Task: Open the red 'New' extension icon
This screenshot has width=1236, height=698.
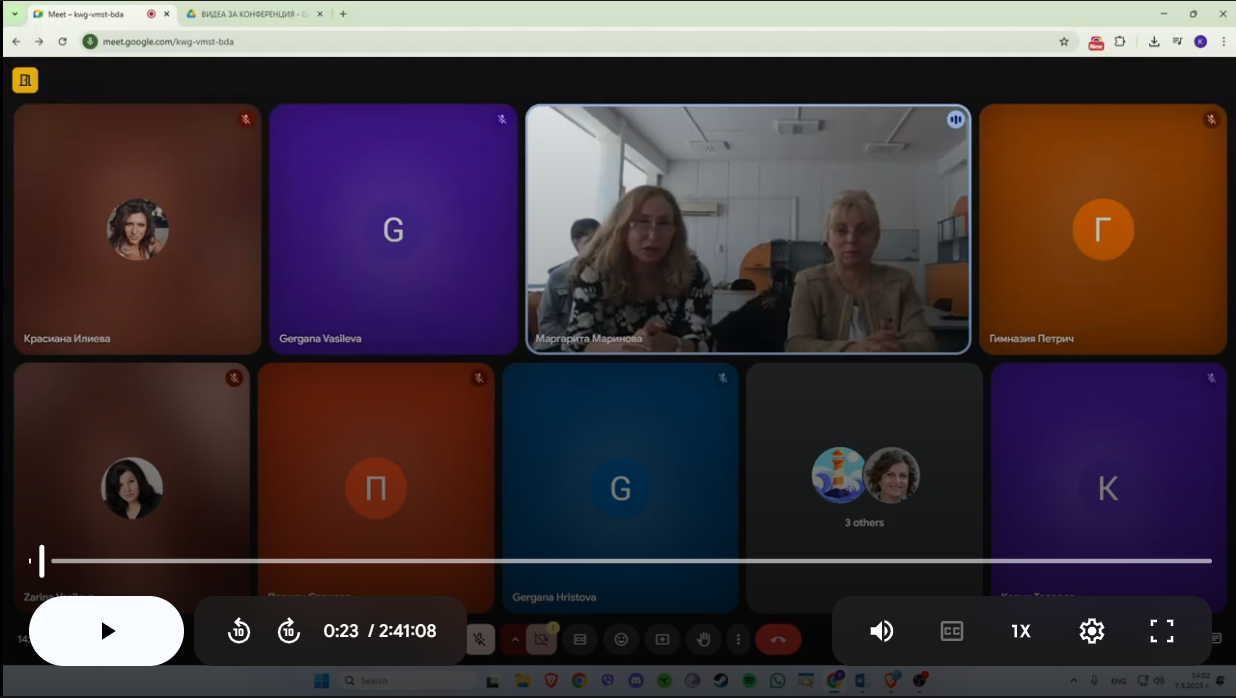Action: pos(1096,42)
